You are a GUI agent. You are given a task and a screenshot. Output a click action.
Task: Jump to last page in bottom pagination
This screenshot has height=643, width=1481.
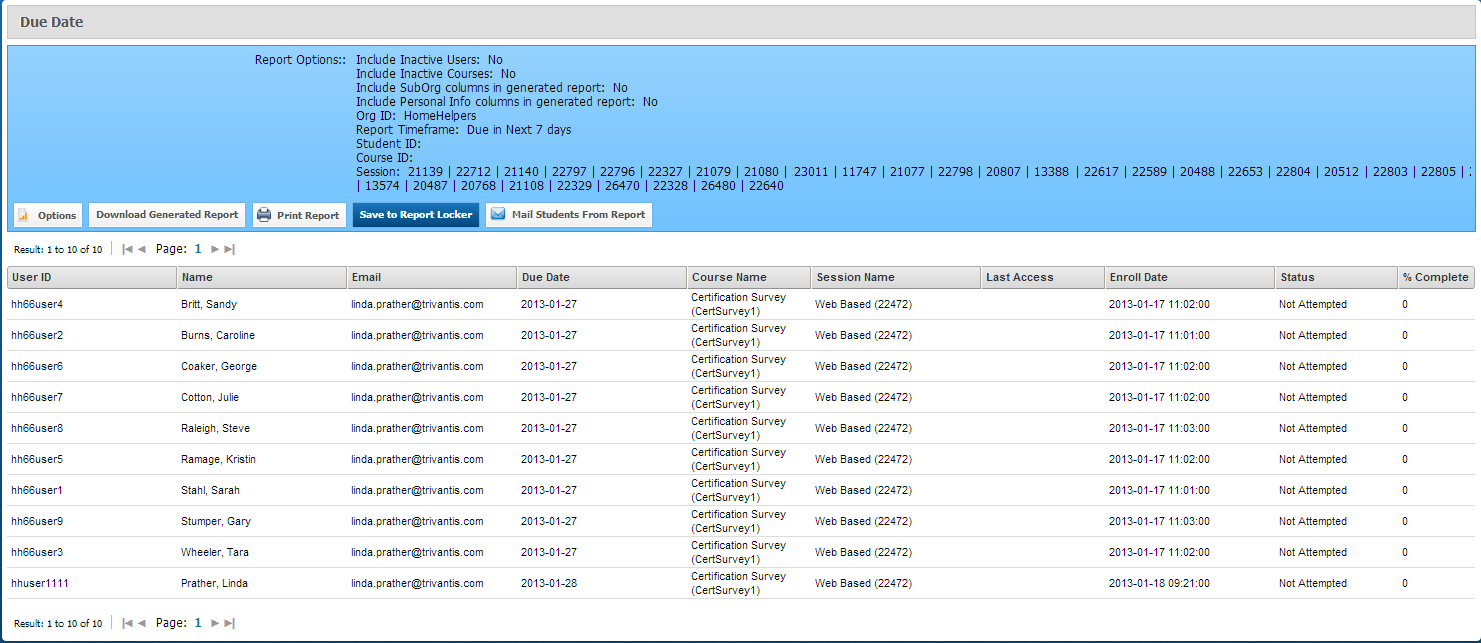230,623
